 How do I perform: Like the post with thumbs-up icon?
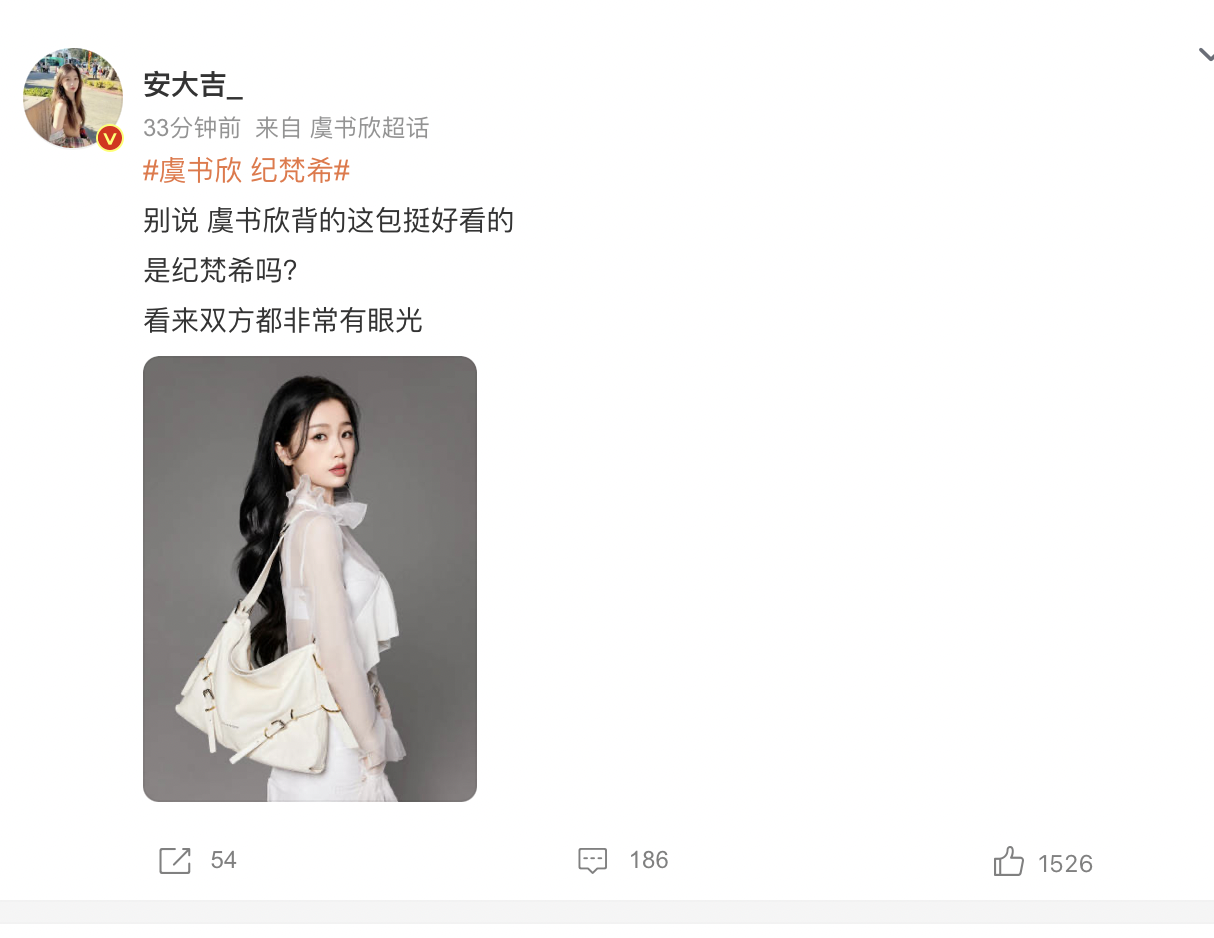1009,861
